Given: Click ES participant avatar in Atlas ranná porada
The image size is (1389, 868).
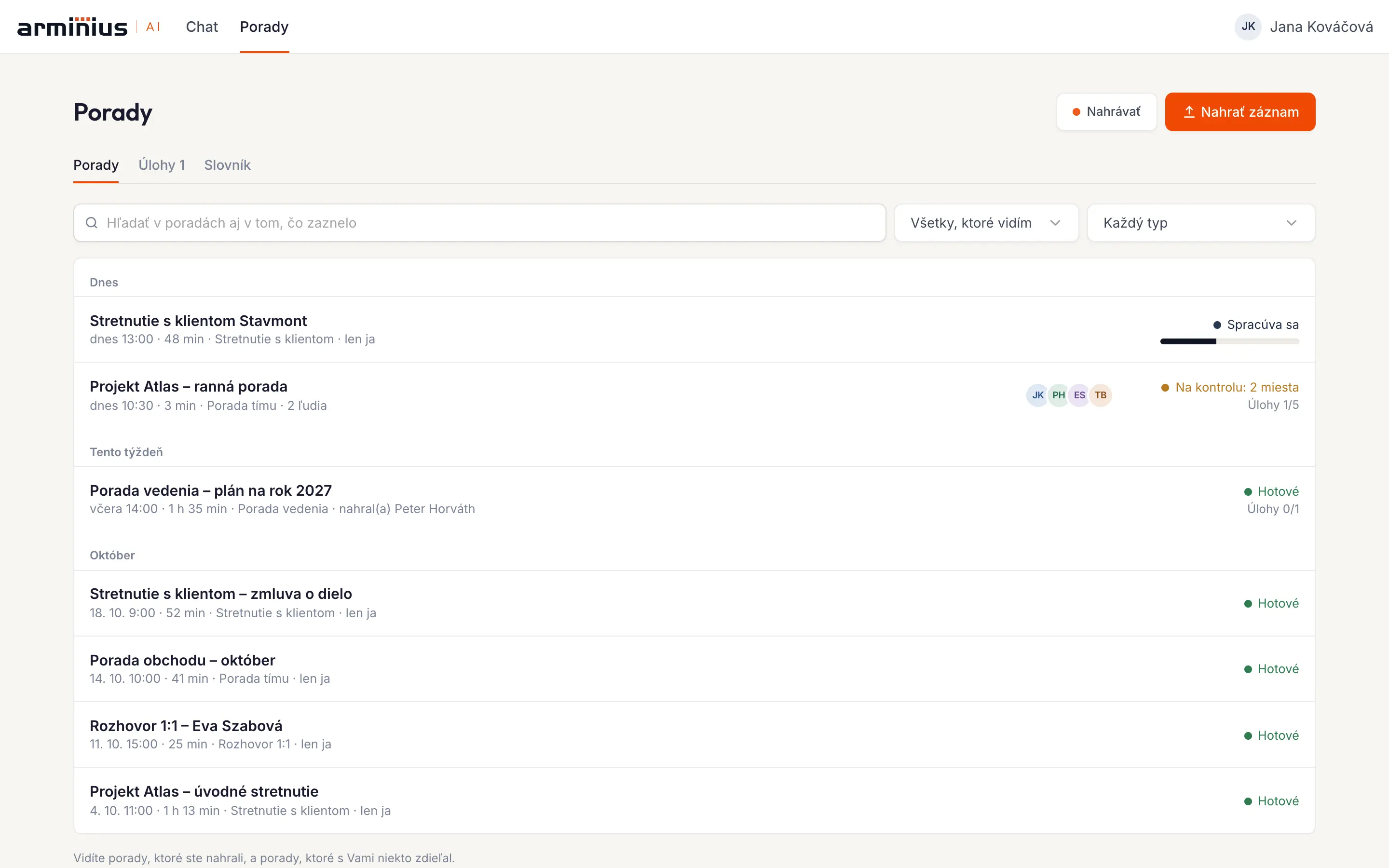Looking at the screenshot, I should pos(1079,395).
